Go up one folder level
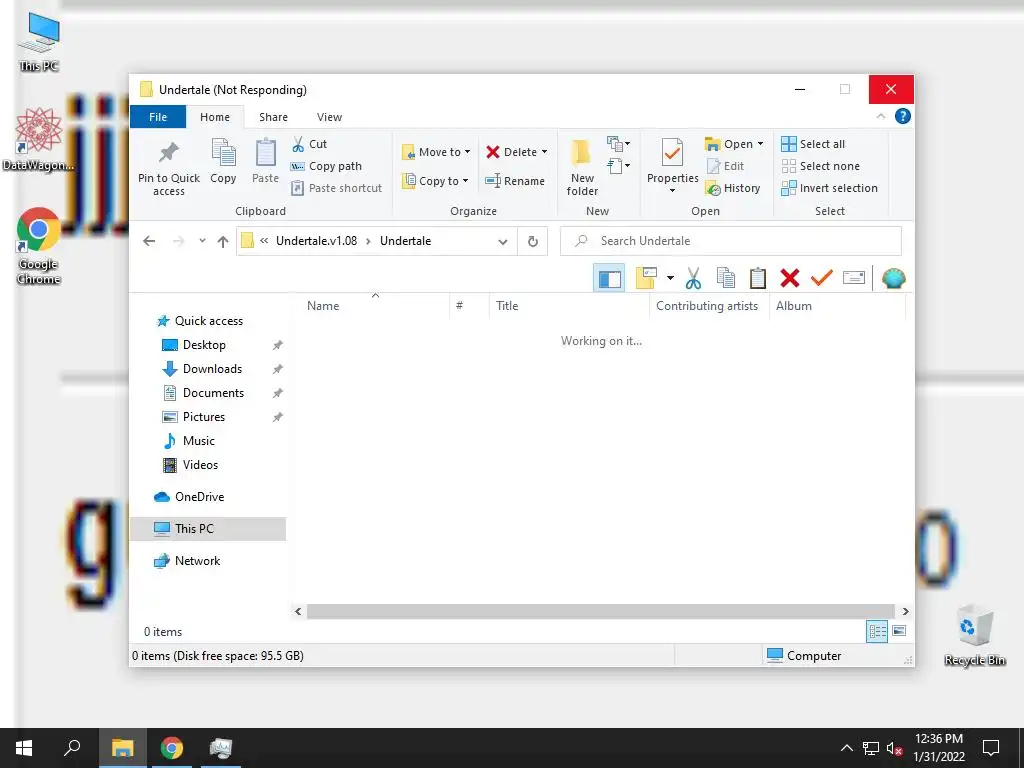This screenshot has height=768, width=1024. pos(223,242)
